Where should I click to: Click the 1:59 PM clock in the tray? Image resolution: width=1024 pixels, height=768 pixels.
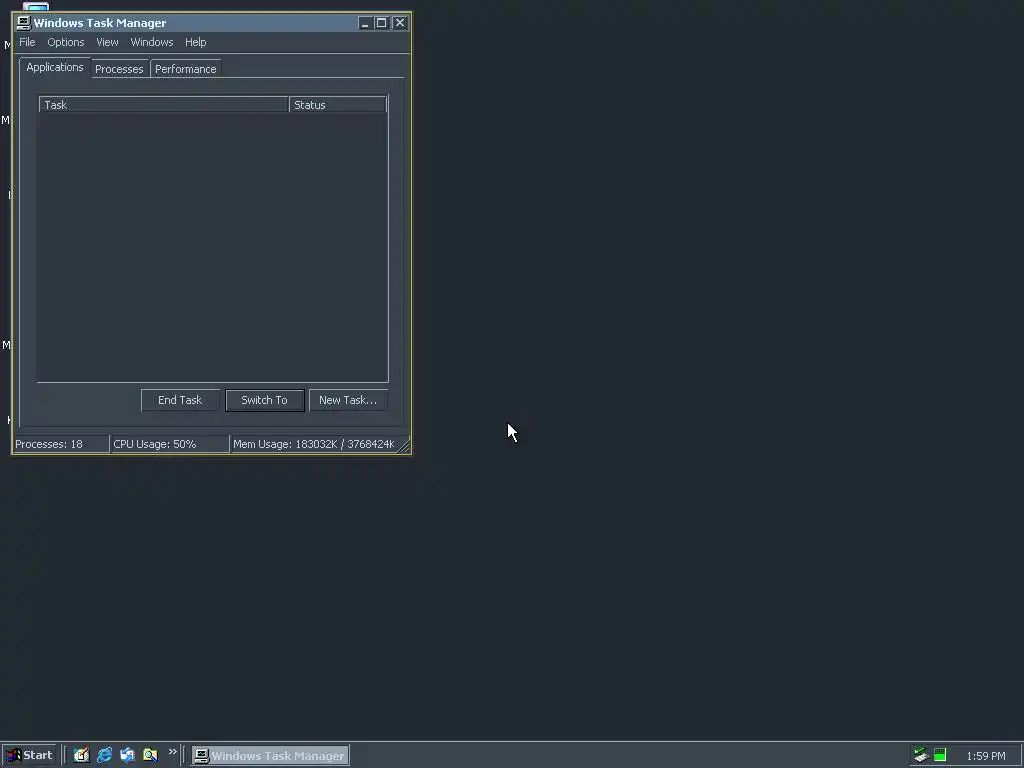point(985,756)
